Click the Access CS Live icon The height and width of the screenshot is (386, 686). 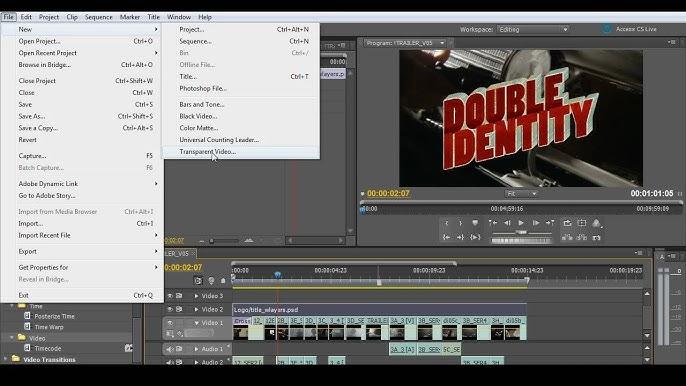pos(607,29)
